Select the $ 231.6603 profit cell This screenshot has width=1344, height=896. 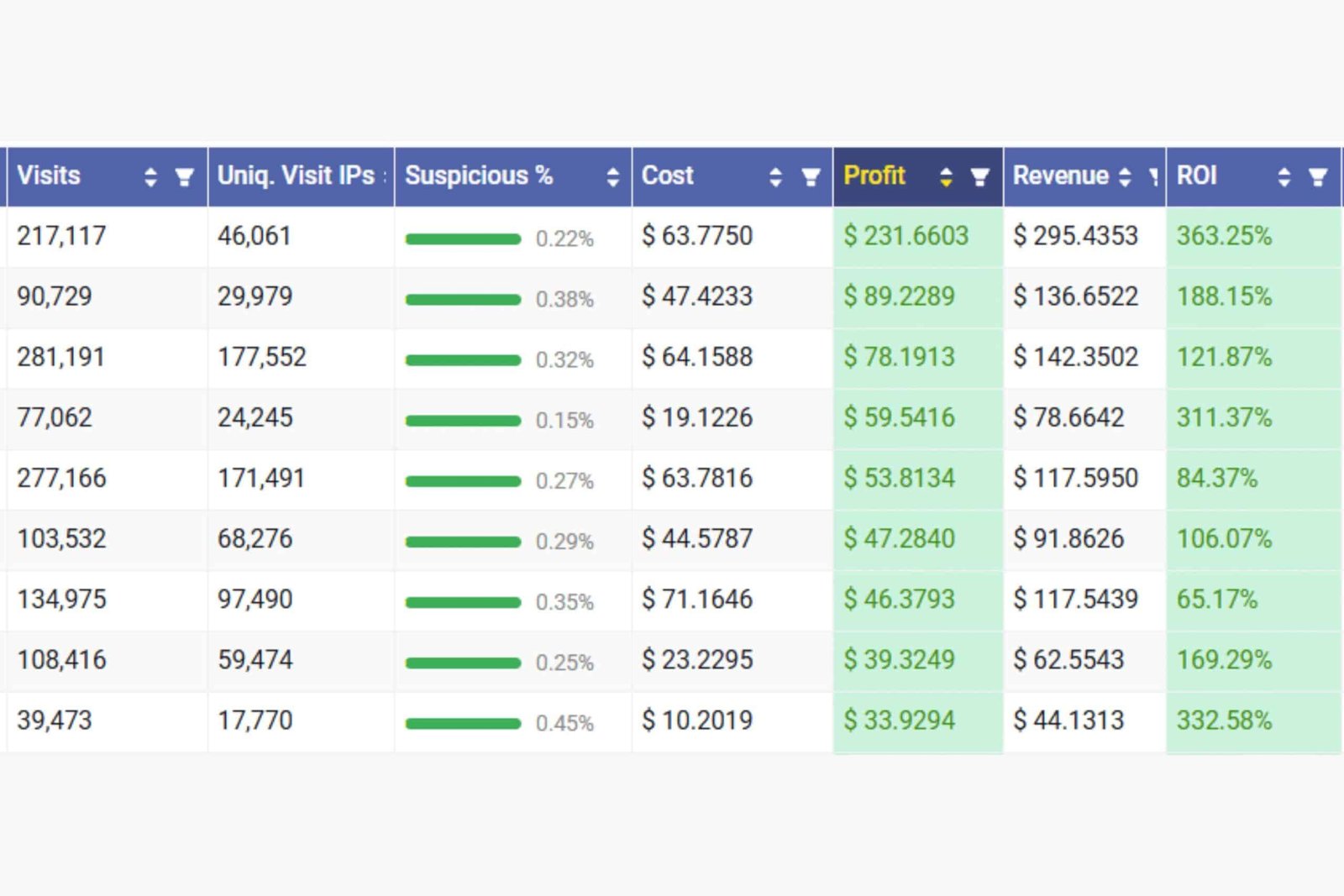[x=906, y=236]
